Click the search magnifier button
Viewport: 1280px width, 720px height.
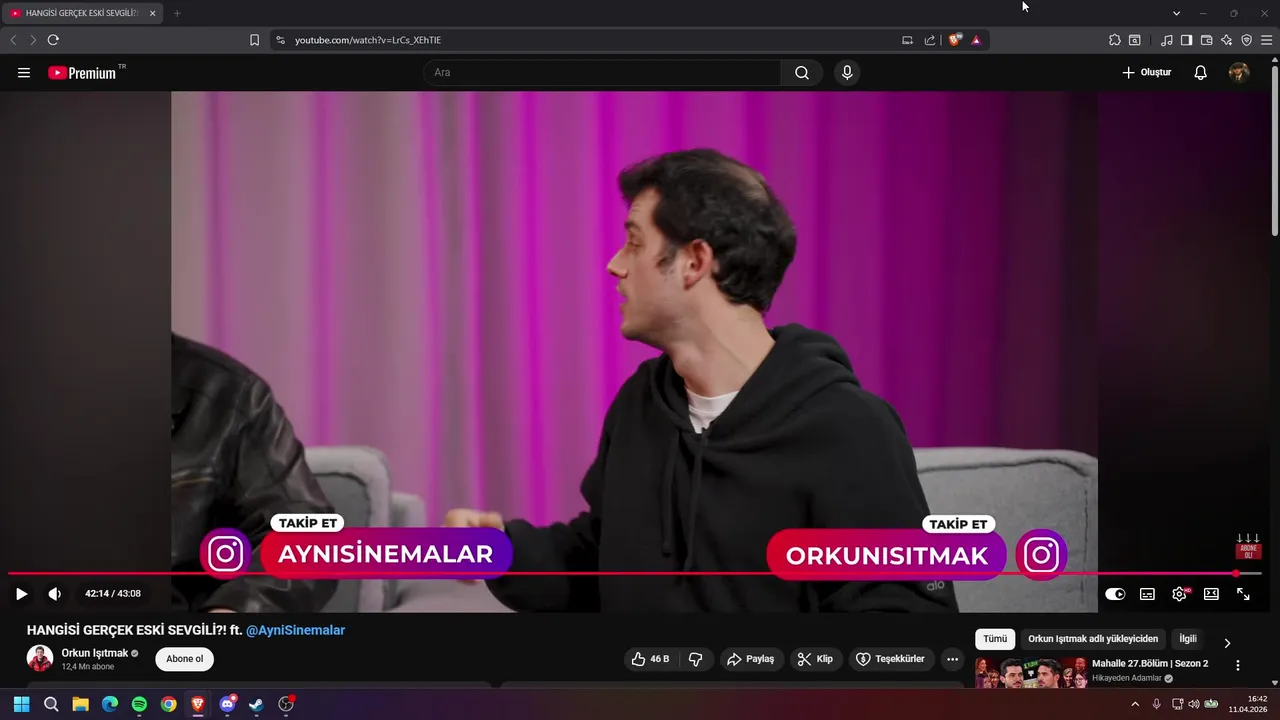point(802,73)
